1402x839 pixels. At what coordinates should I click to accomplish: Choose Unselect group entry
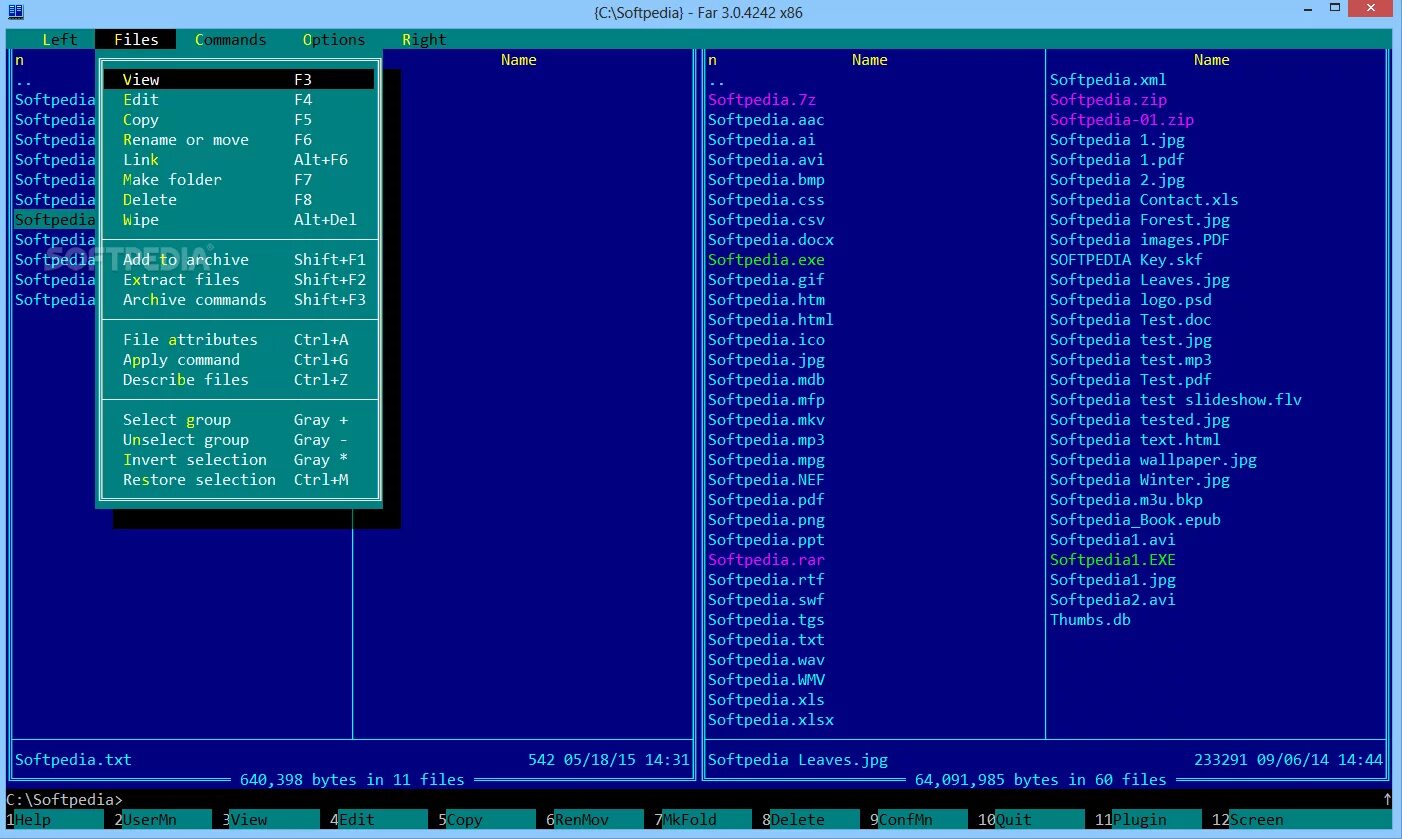click(x=239, y=440)
